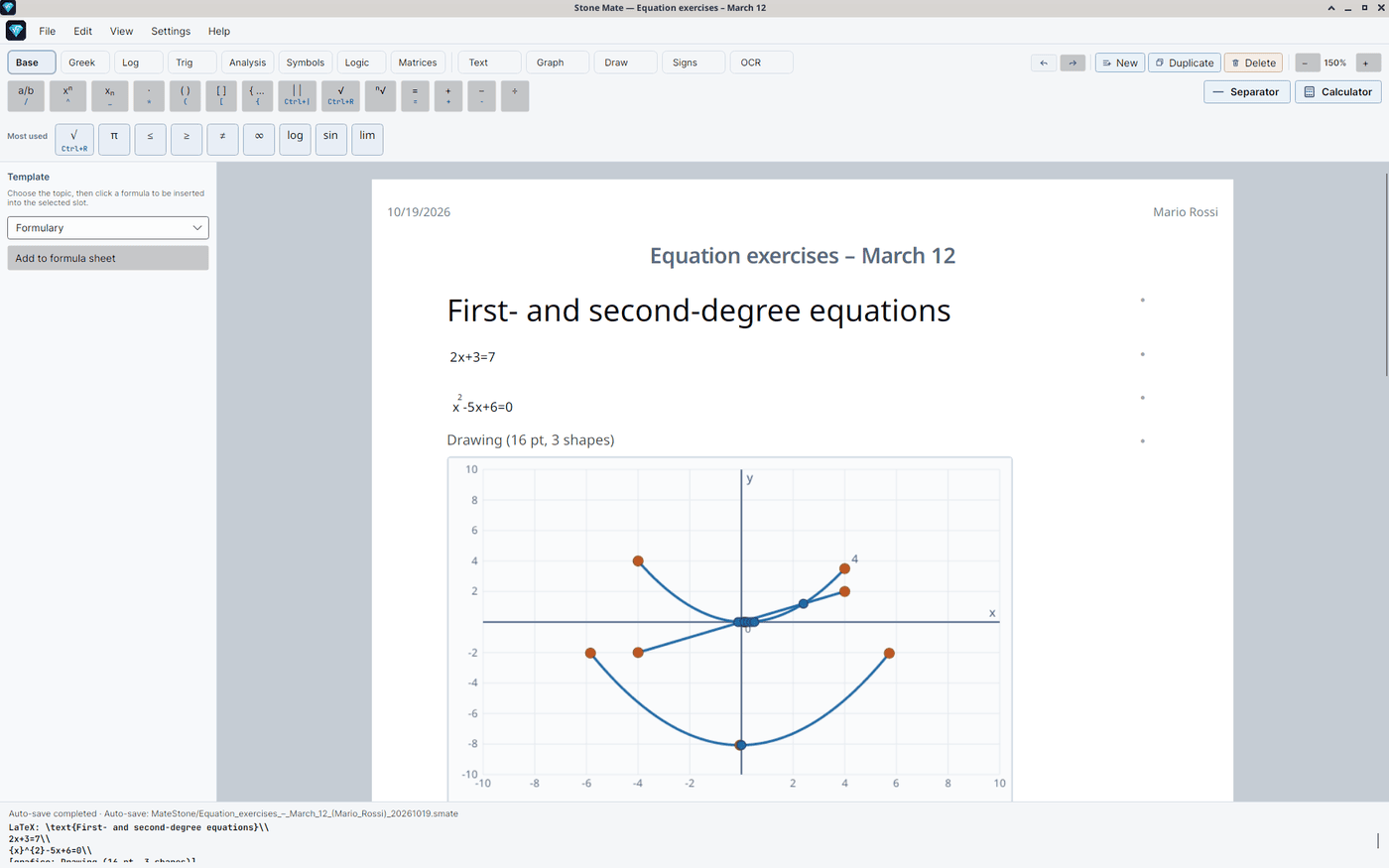Insert a superscript with the xⁿ button
Viewport: 1389px width, 868px height.
(67, 95)
